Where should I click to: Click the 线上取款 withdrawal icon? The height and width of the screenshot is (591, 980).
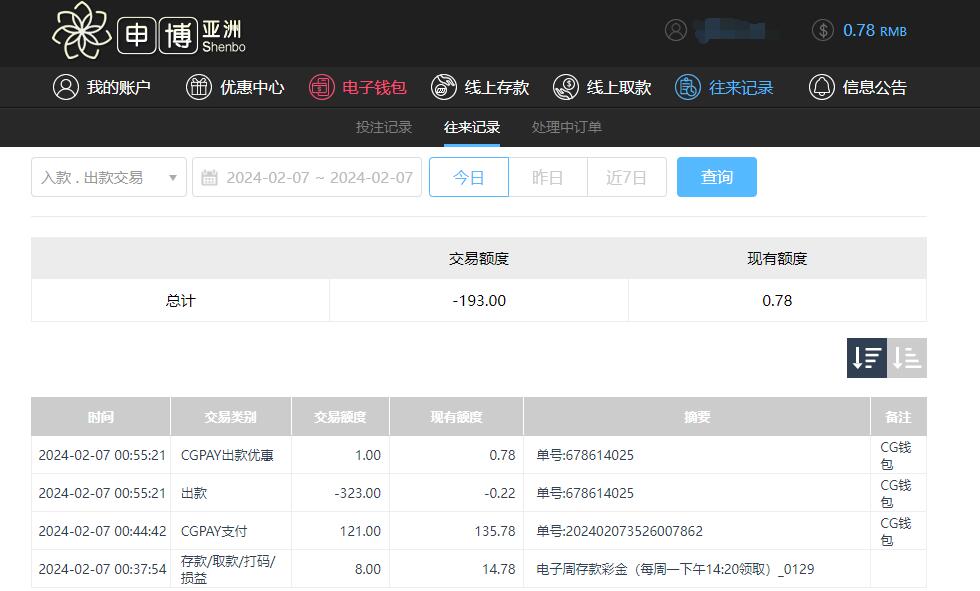click(566, 87)
